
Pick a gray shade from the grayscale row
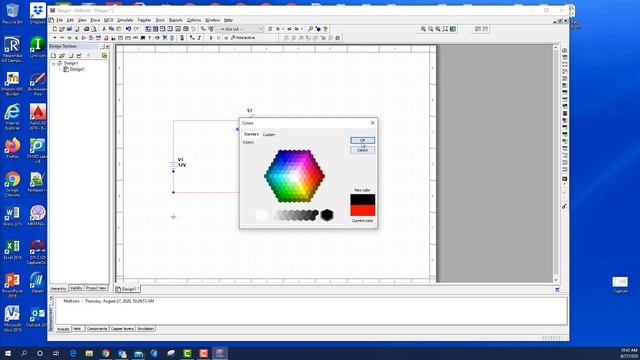coord(296,215)
